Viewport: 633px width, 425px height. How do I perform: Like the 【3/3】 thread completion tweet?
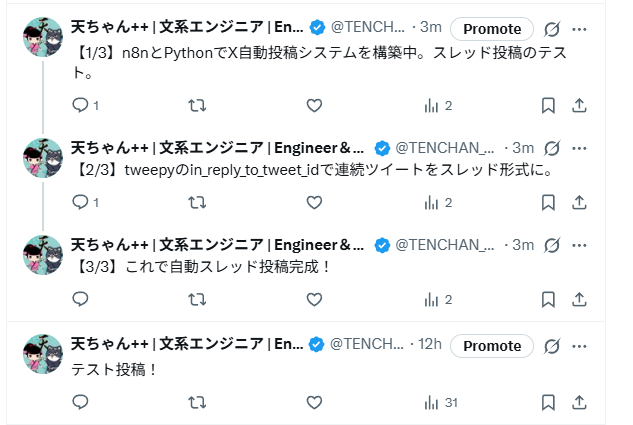313,299
